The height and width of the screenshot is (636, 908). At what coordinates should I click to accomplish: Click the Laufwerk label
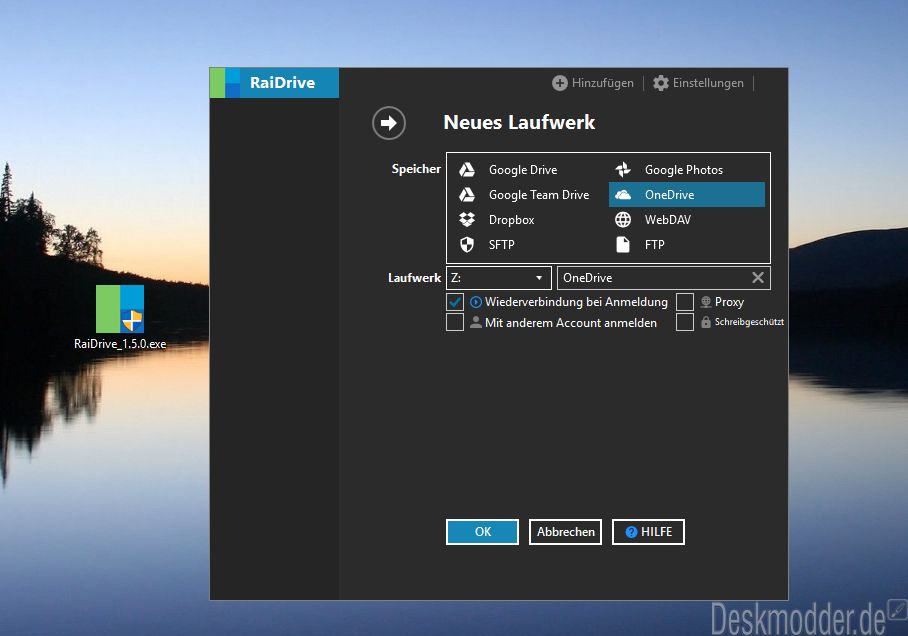pos(414,278)
